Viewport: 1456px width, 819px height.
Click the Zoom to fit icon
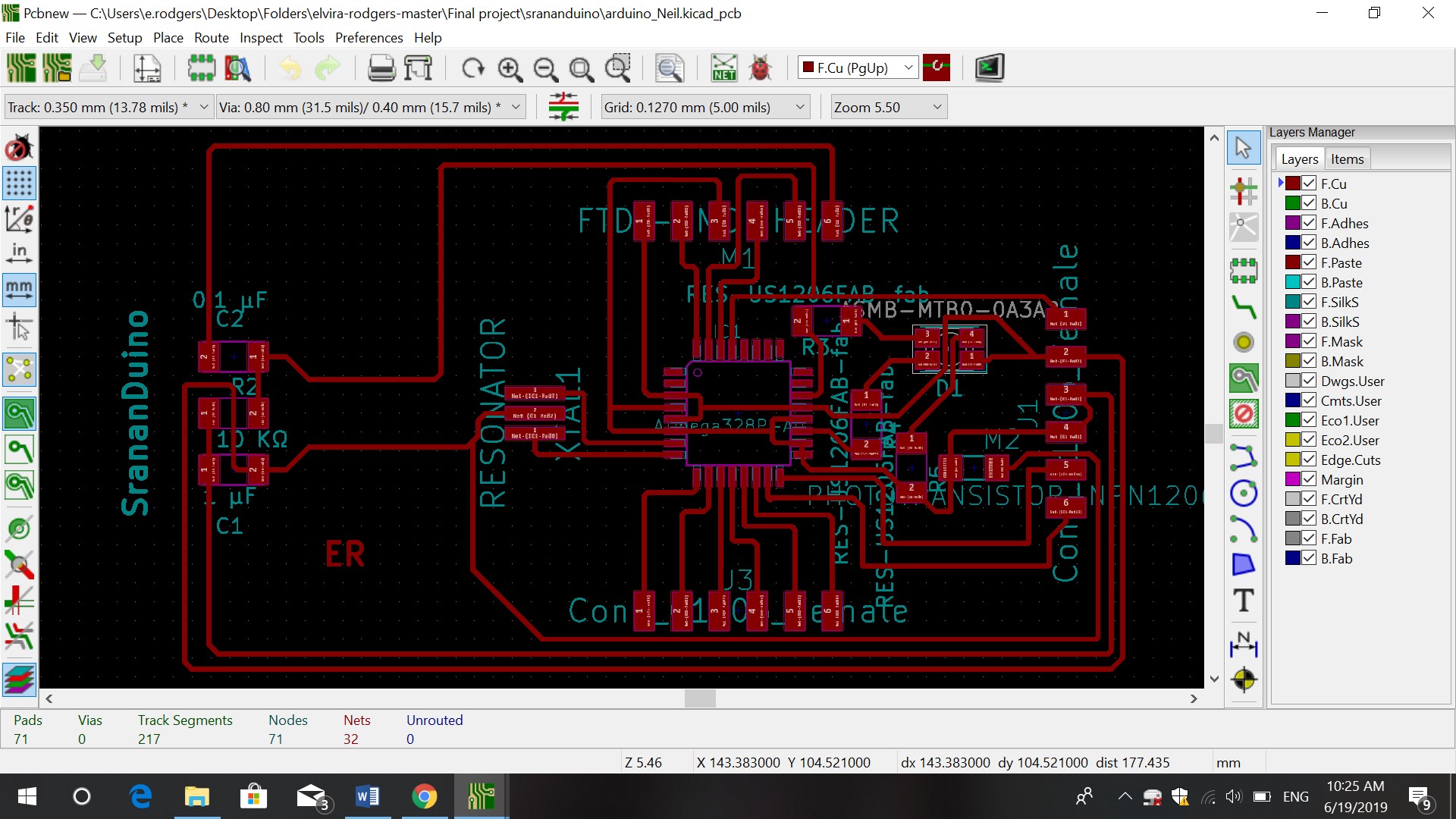tap(582, 68)
